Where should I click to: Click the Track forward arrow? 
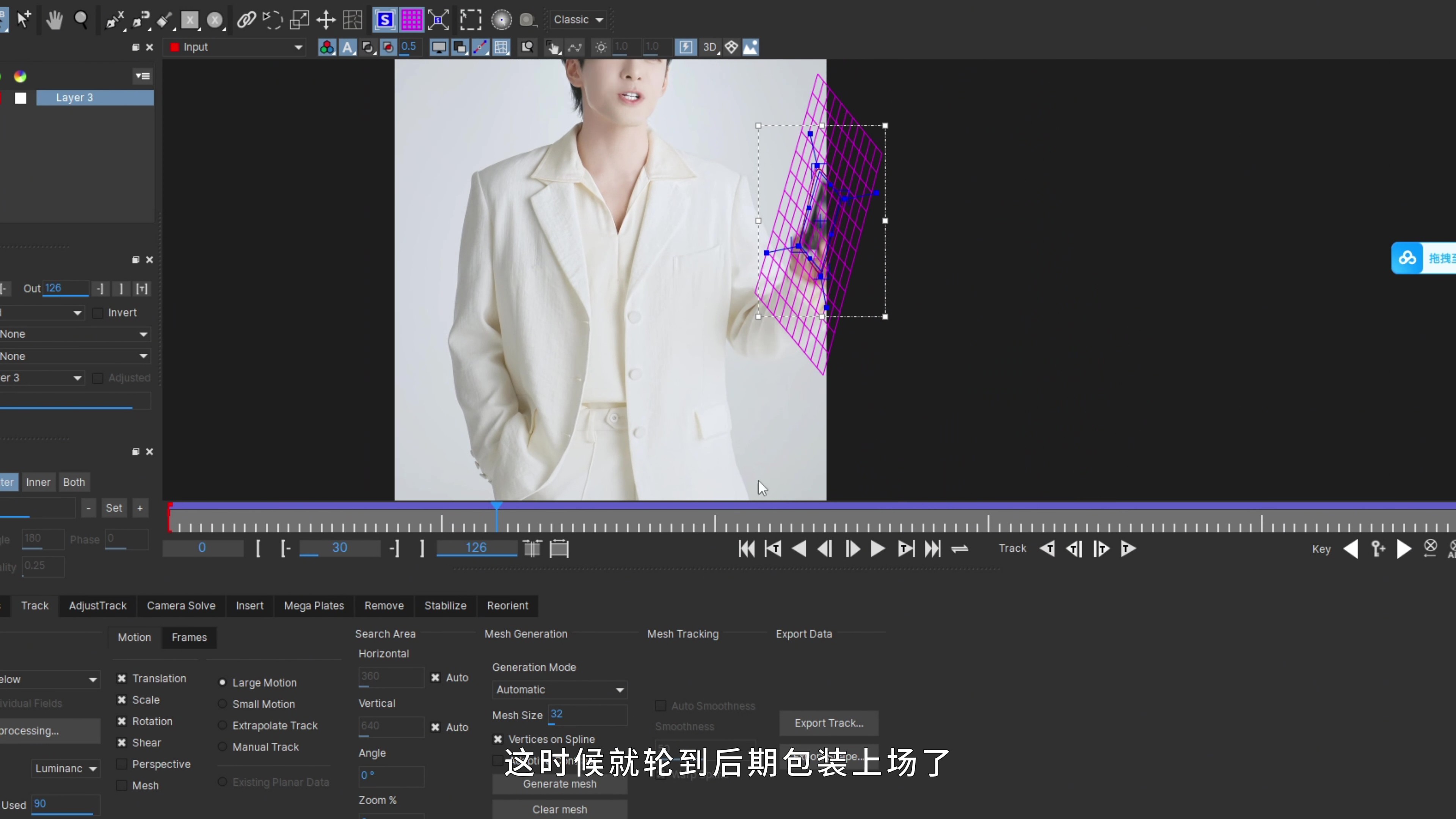pyautogui.click(x=1128, y=548)
